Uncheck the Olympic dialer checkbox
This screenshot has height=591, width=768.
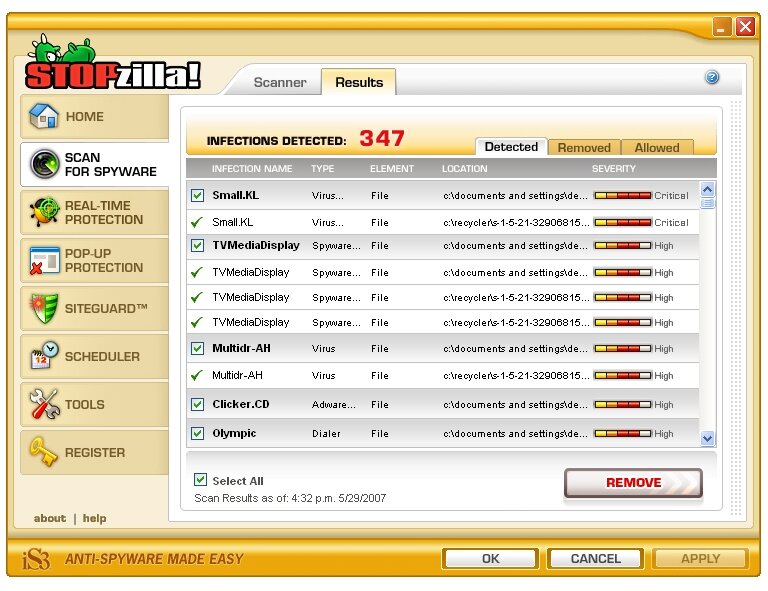pyautogui.click(x=197, y=433)
